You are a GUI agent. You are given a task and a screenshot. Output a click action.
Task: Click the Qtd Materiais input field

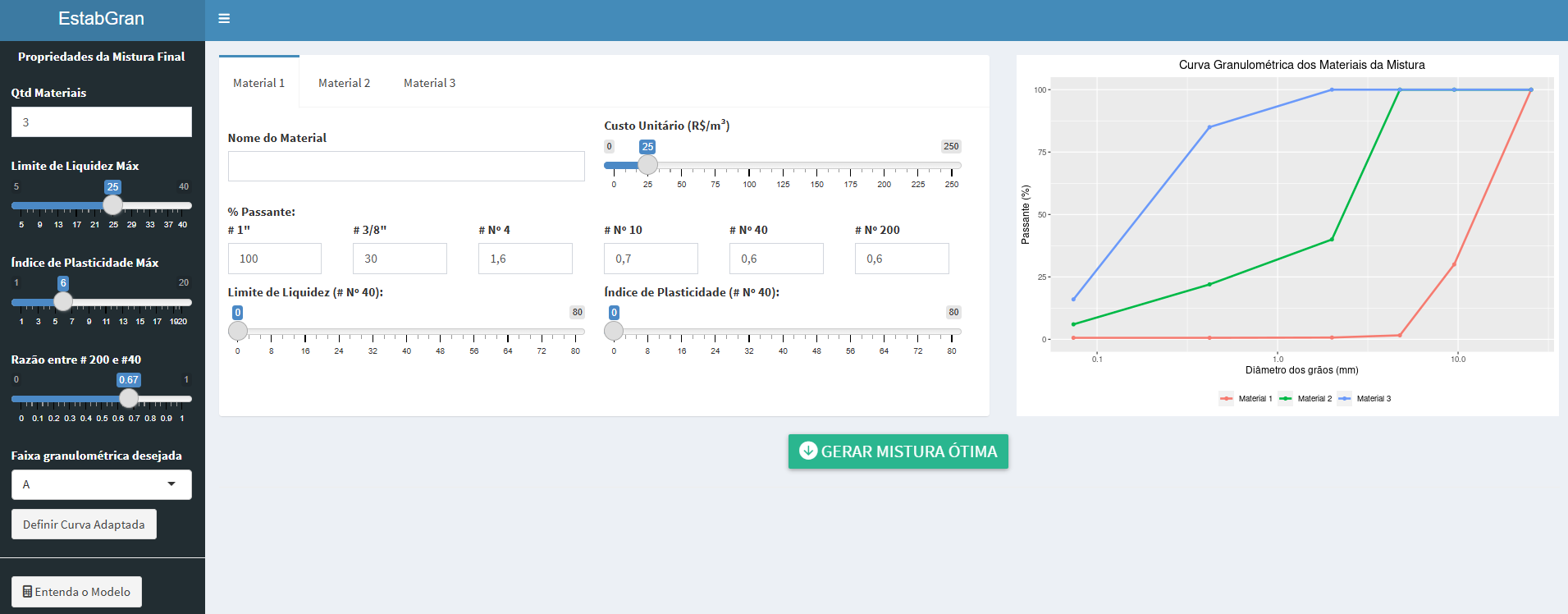pos(102,122)
